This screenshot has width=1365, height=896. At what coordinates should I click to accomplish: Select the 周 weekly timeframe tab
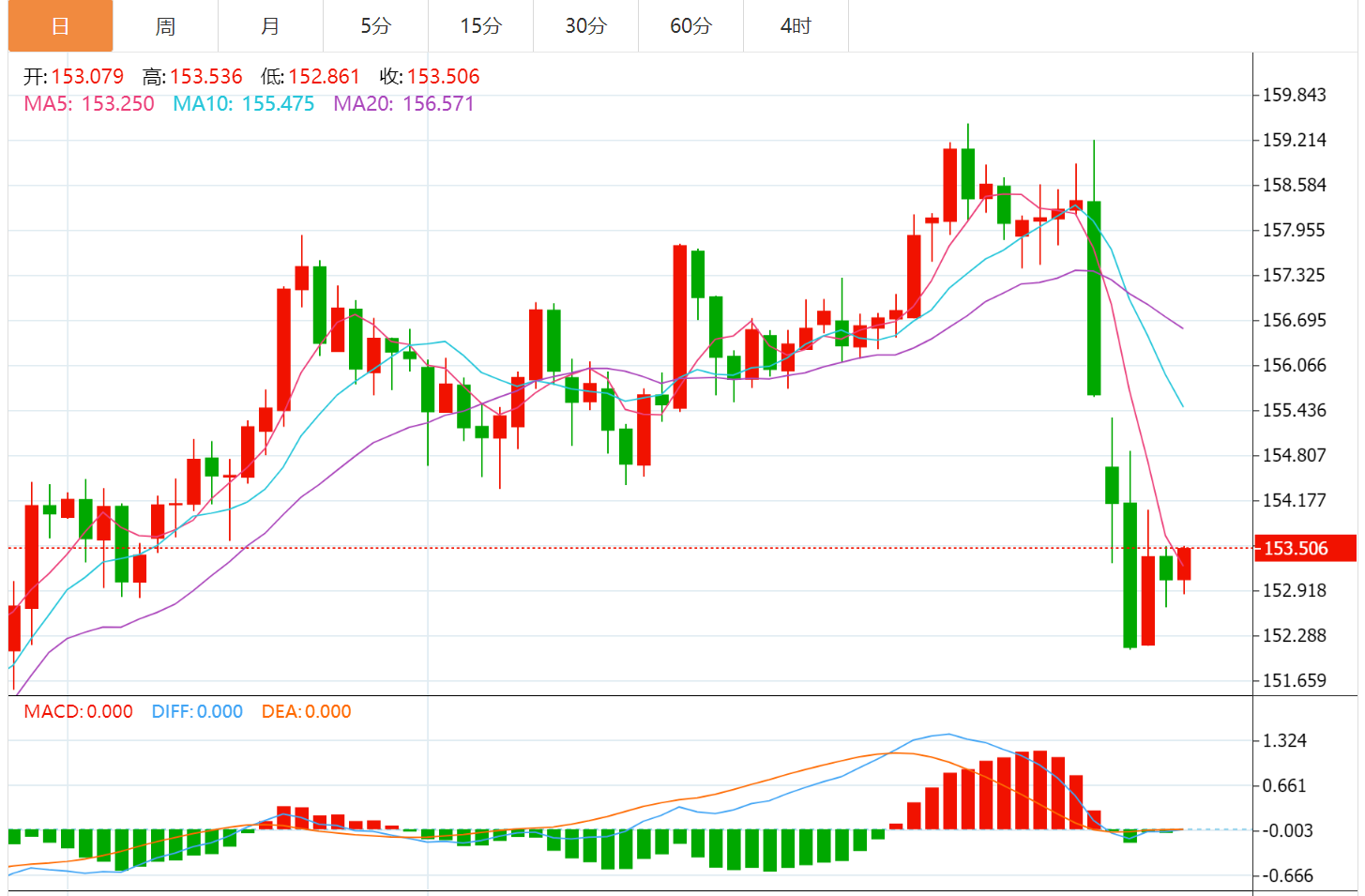pyautogui.click(x=165, y=26)
